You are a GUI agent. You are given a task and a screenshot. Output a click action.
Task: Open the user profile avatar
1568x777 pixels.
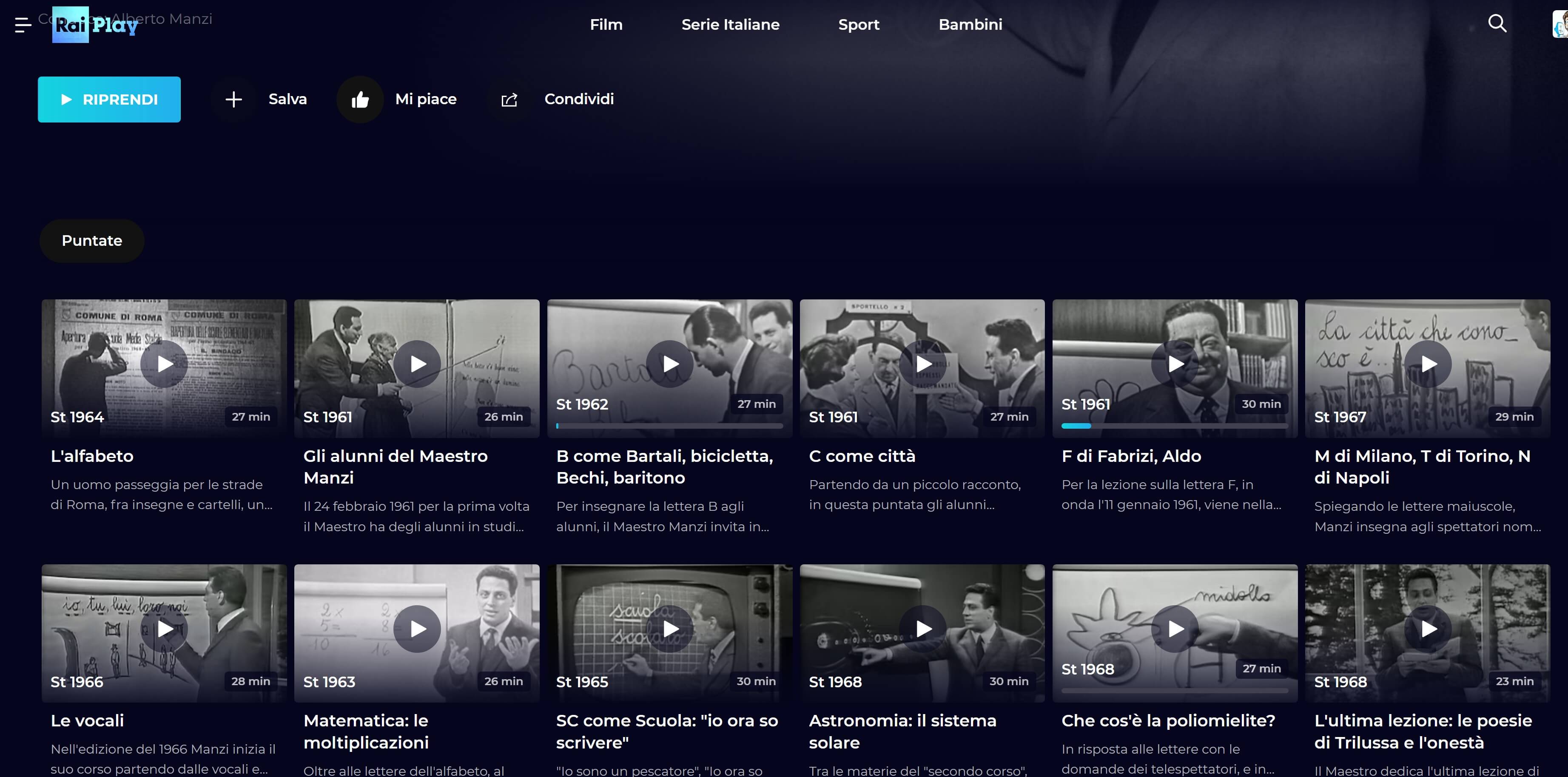click(x=1559, y=24)
